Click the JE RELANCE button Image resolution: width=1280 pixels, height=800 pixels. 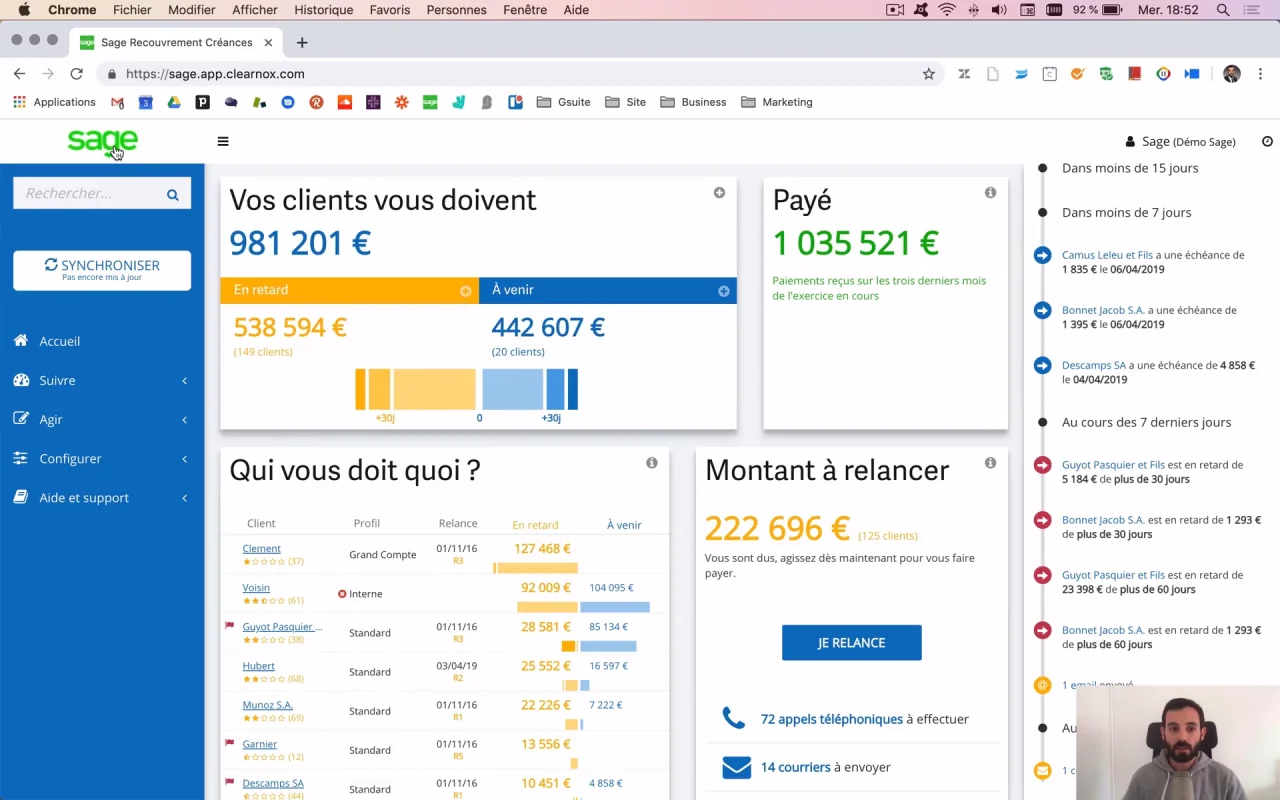pyautogui.click(x=851, y=643)
